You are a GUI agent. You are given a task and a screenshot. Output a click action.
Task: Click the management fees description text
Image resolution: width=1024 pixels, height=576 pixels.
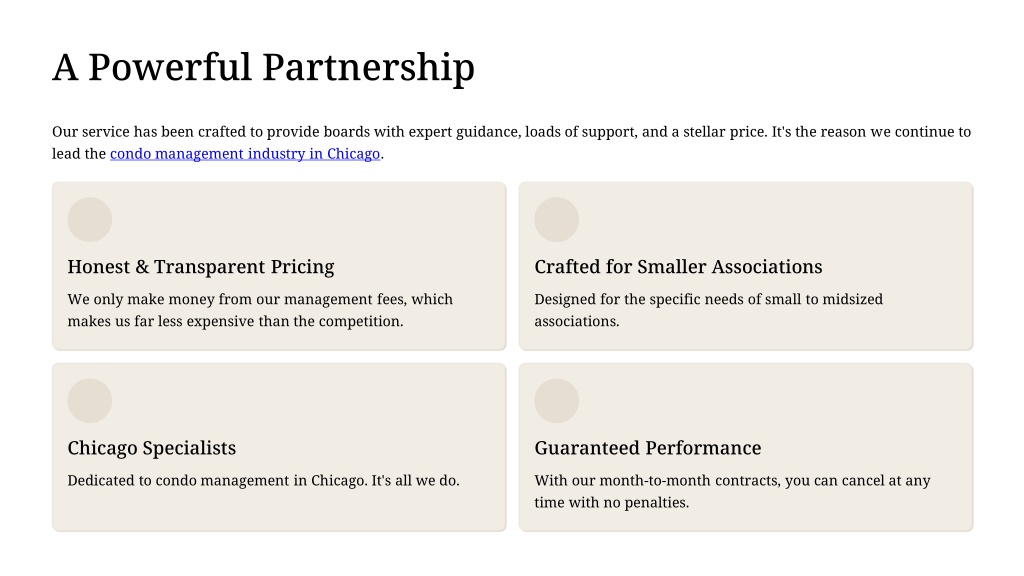coord(260,310)
